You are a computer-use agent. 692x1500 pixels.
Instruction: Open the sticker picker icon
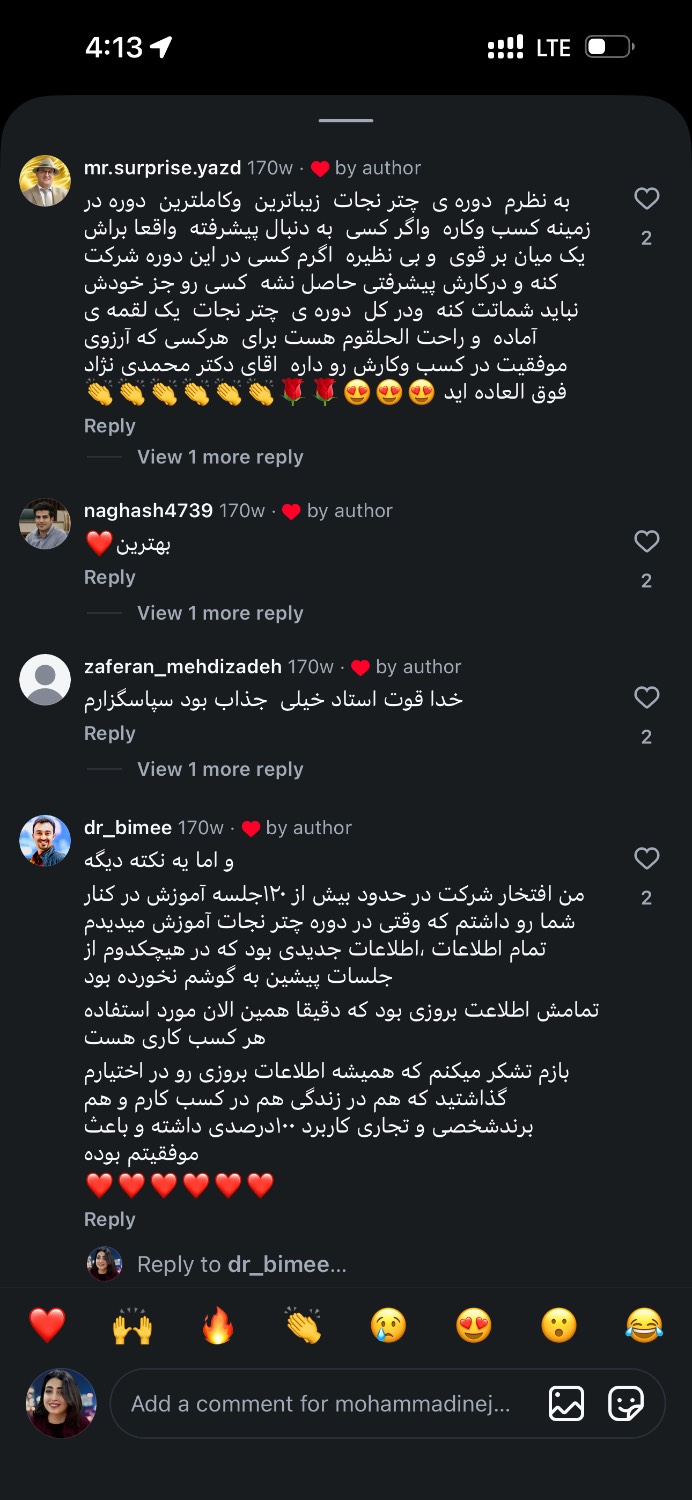(x=626, y=1404)
